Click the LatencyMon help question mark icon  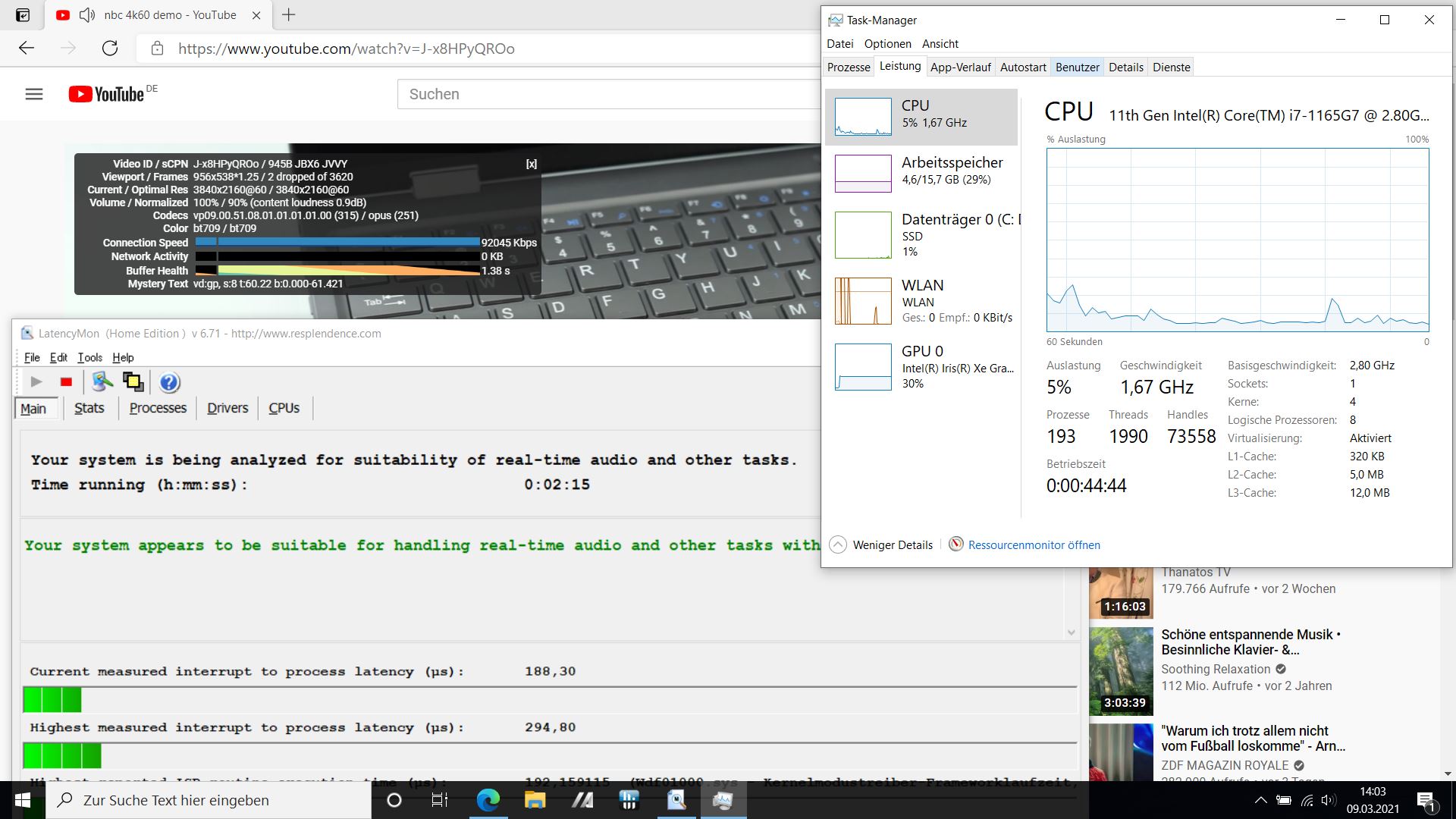coord(169,382)
